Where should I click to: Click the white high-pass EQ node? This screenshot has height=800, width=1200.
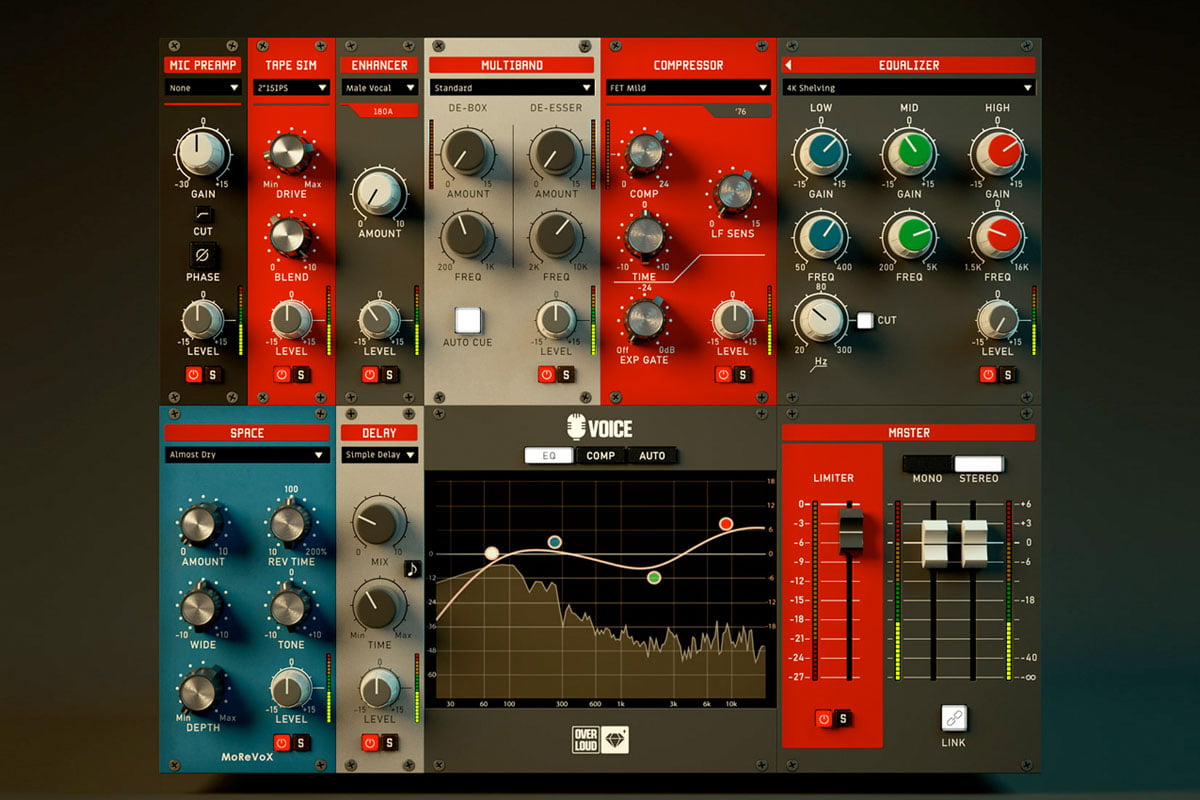point(491,553)
